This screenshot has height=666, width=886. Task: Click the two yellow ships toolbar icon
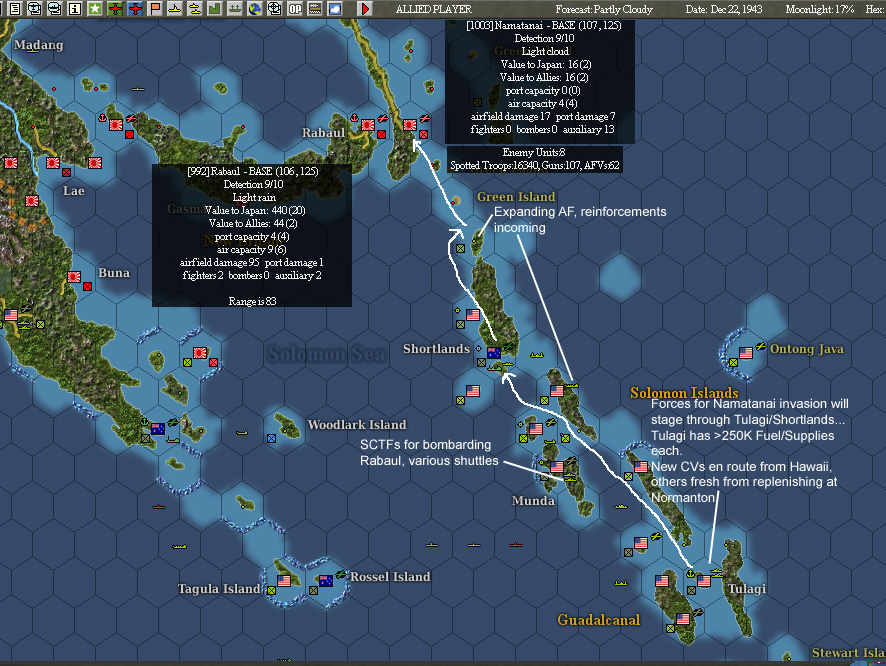coord(194,8)
